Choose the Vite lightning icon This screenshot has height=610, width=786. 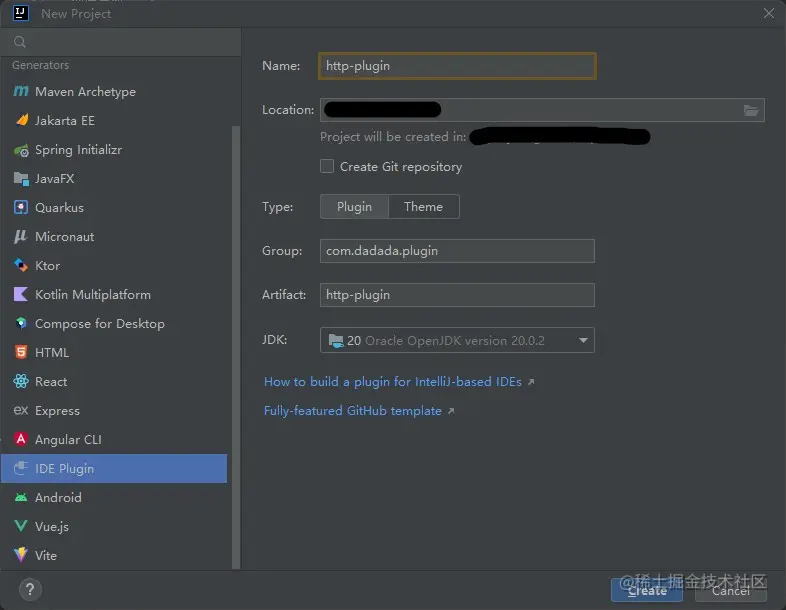click(x=21, y=555)
